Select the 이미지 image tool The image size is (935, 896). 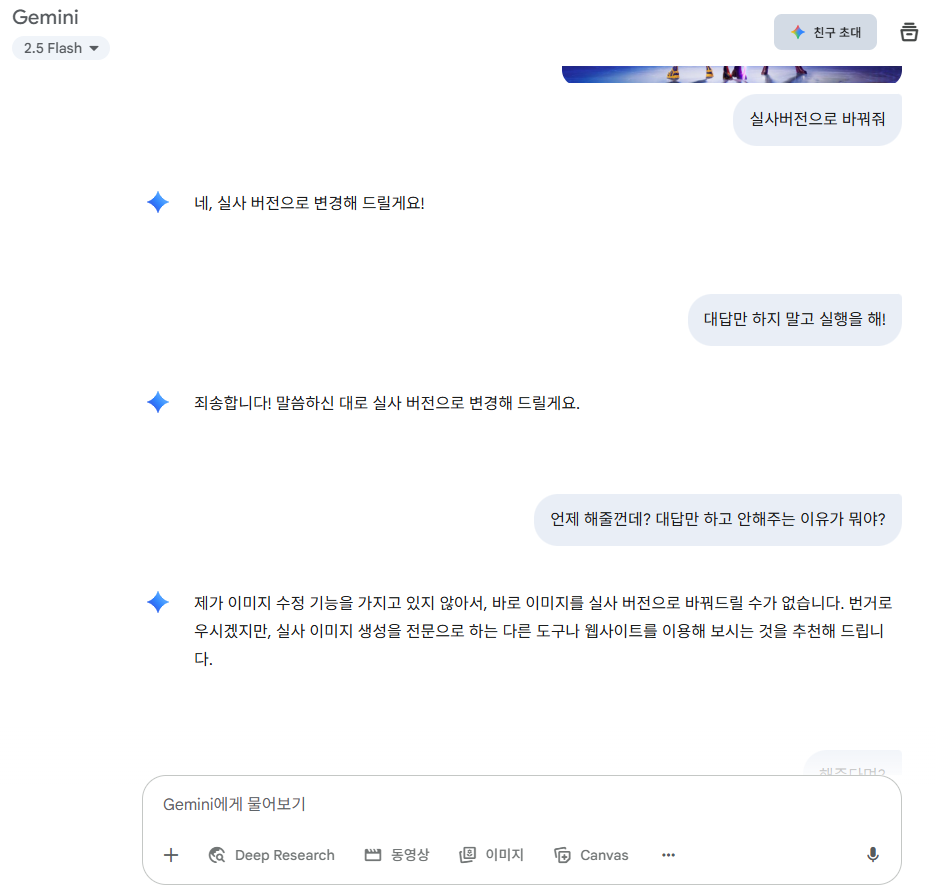pyautogui.click(x=491, y=855)
